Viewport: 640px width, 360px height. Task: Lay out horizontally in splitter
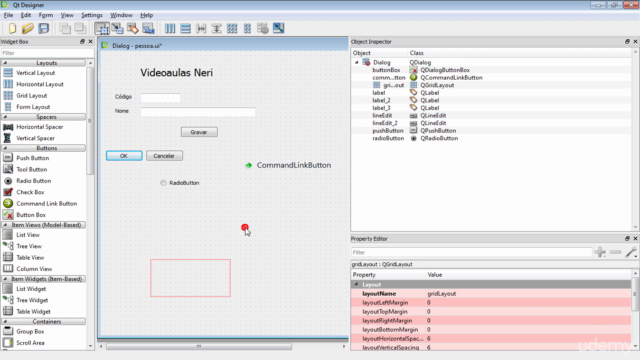201,28
